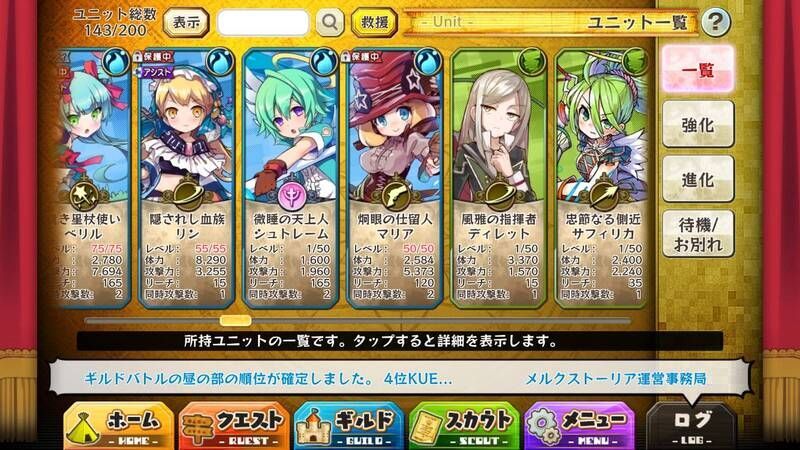
Task: Tap the pink weapon emblem on シュトレーム's card
Action: [x=292, y=196]
